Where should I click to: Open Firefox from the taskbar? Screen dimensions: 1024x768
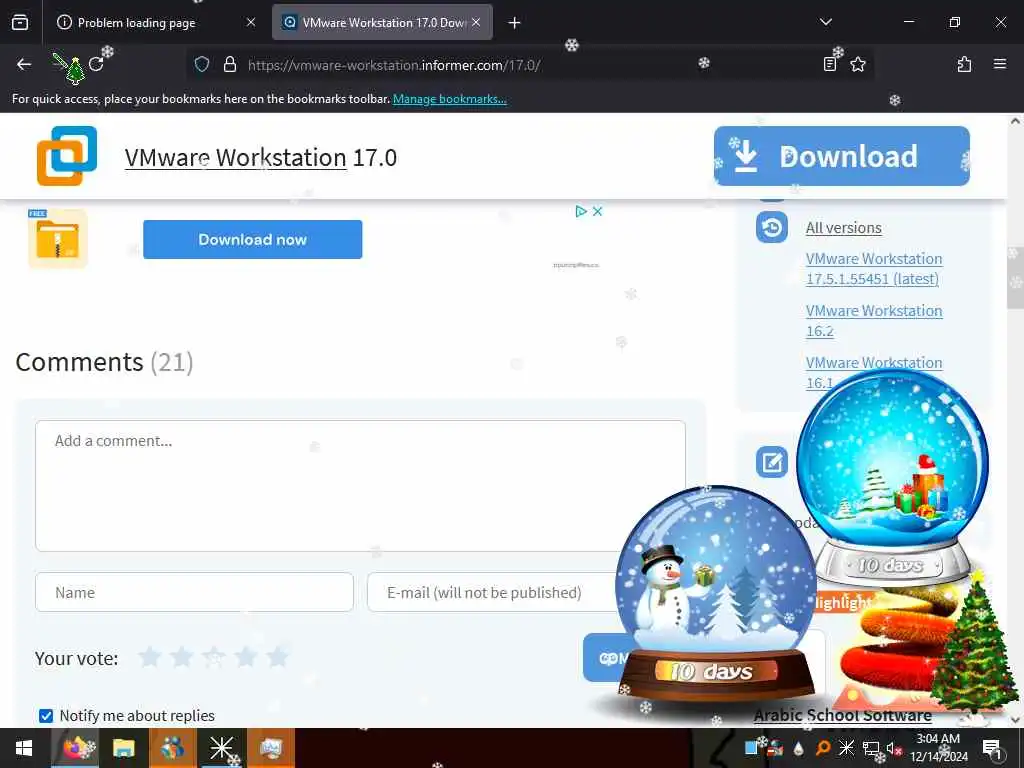(76, 748)
